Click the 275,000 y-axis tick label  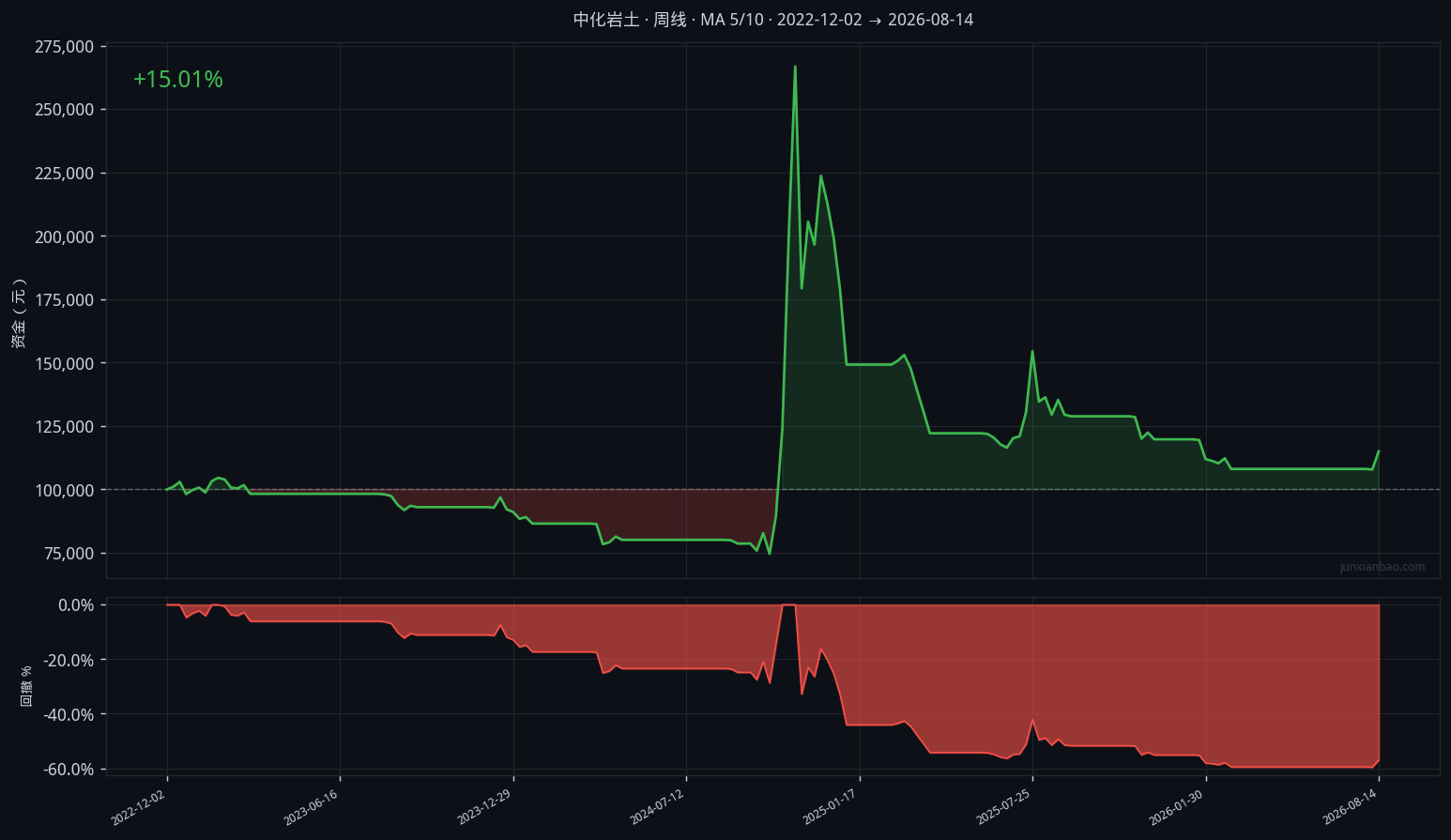click(x=65, y=47)
